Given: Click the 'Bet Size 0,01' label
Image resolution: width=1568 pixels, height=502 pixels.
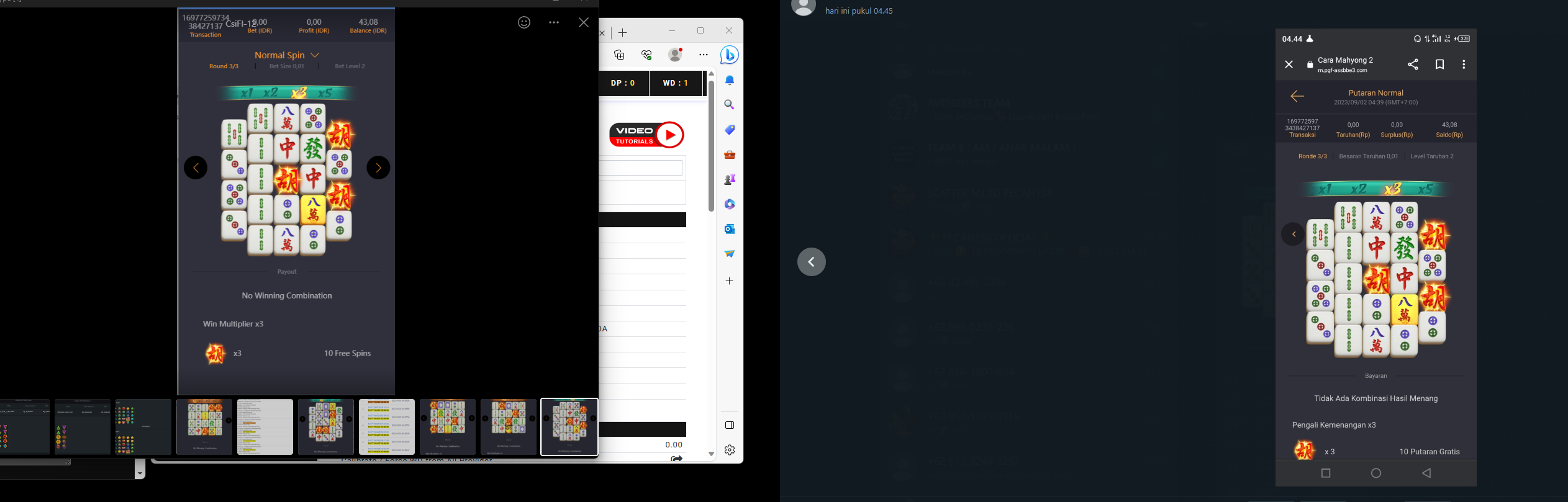Looking at the screenshot, I should click(x=287, y=66).
